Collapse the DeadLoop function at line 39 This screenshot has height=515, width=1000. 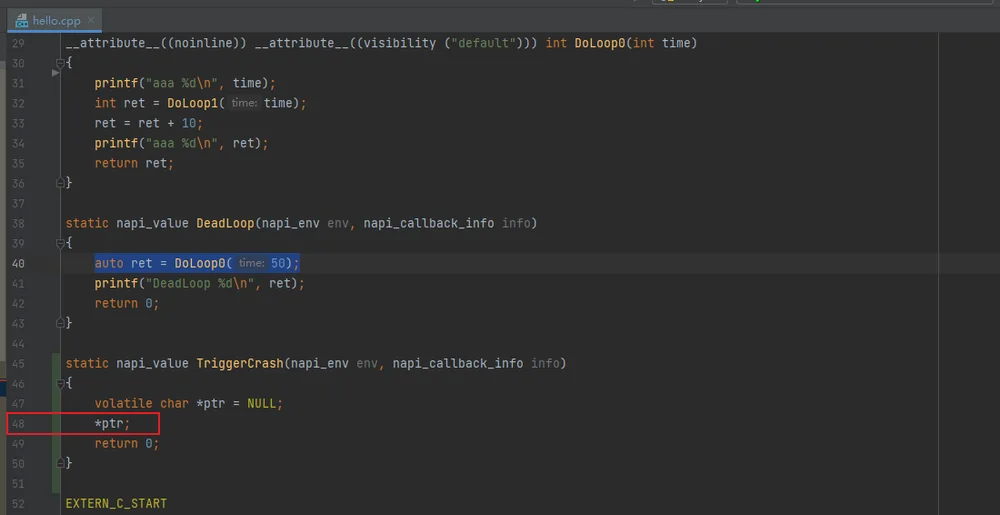click(x=60, y=243)
